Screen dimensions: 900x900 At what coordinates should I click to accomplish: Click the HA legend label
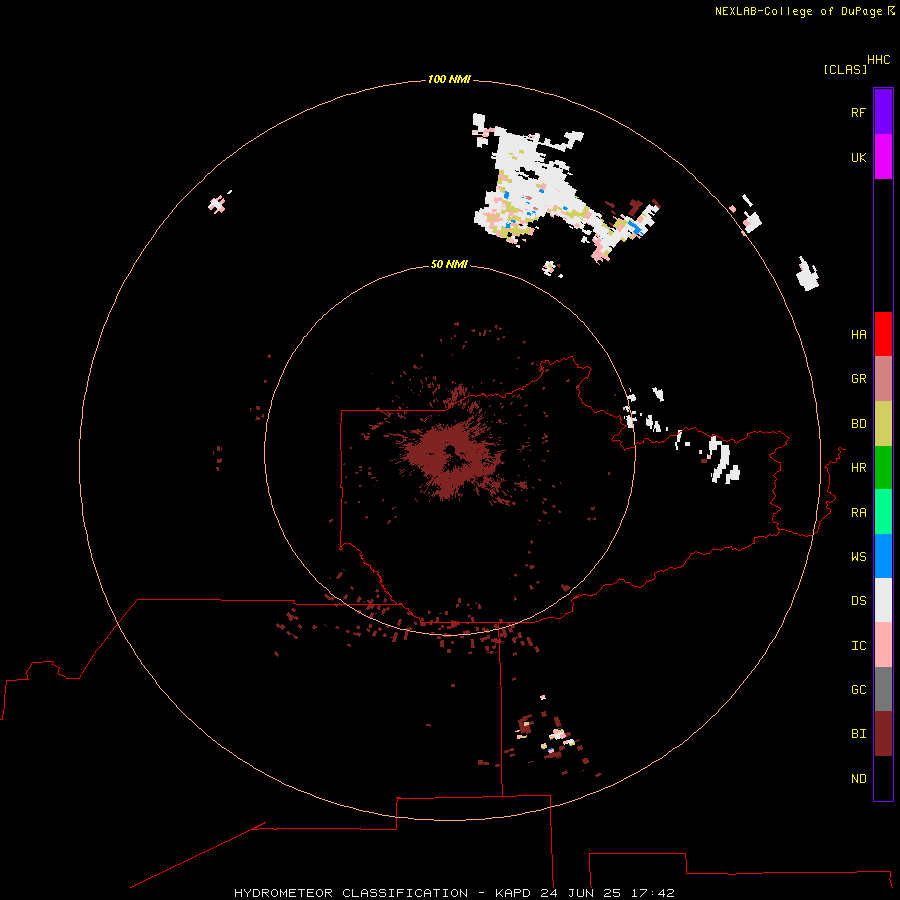coord(858,335)
